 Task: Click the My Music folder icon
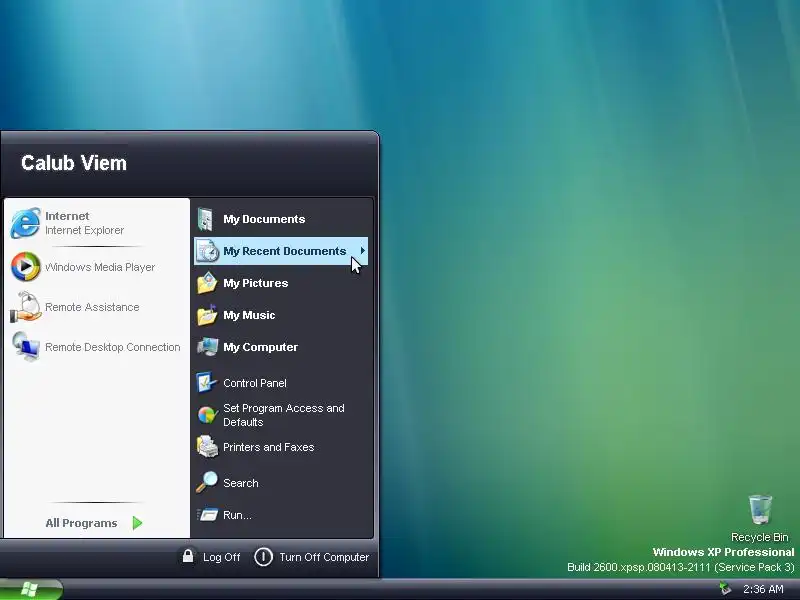tap(207, 315)
